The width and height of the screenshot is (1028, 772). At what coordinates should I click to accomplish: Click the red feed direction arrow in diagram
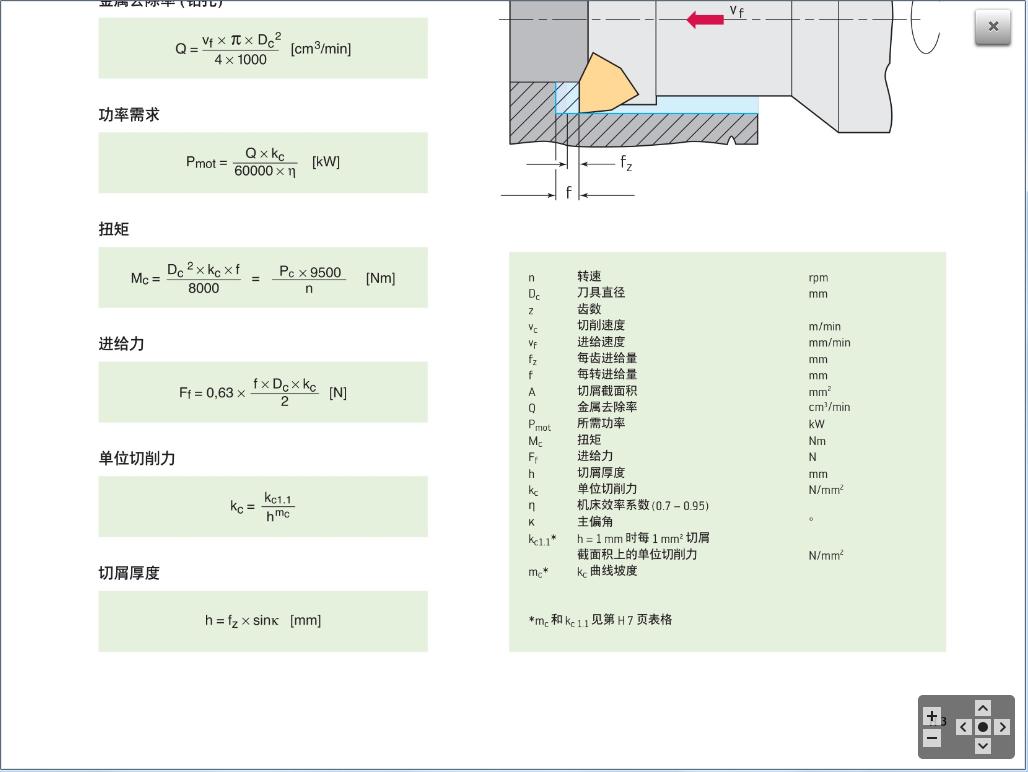(705, 19)
